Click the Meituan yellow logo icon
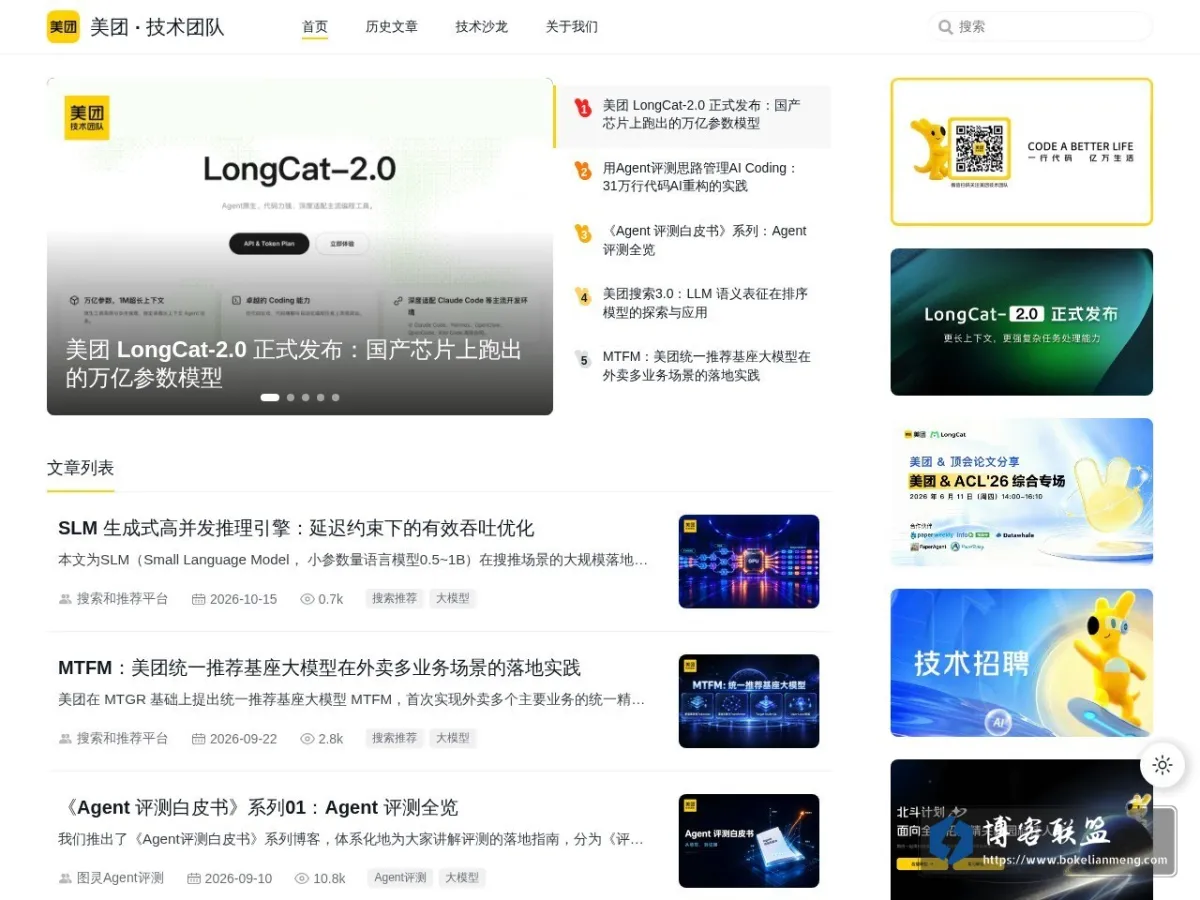Viewport: 1200px width, 900px height. click(x=63, y=27)
